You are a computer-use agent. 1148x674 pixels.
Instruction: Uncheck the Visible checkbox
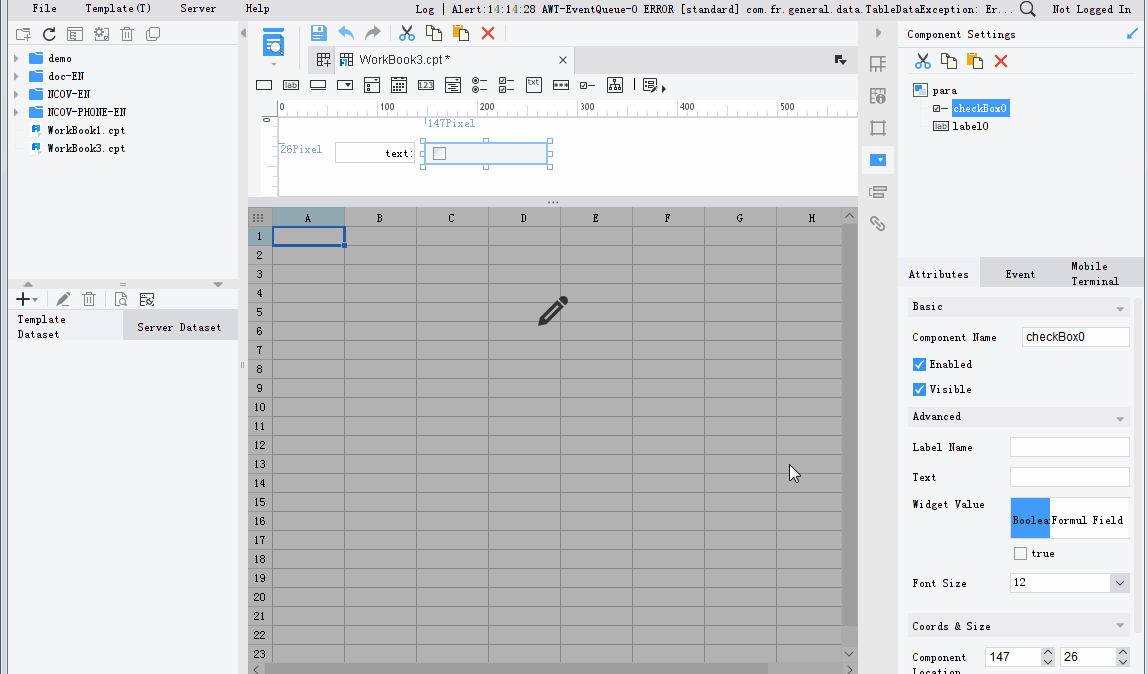(918, 389)
